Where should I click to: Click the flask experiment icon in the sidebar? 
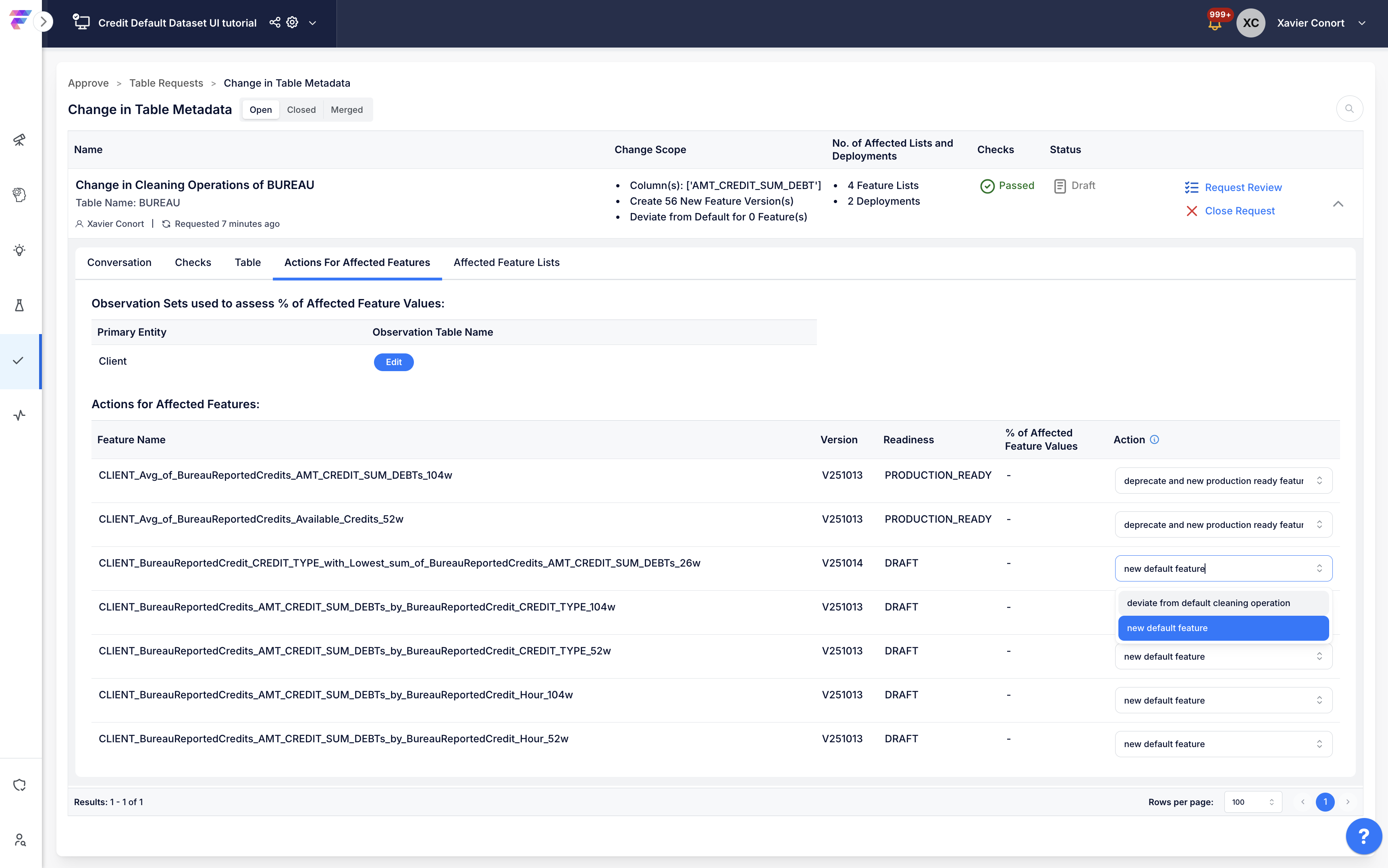pos(19,305)
